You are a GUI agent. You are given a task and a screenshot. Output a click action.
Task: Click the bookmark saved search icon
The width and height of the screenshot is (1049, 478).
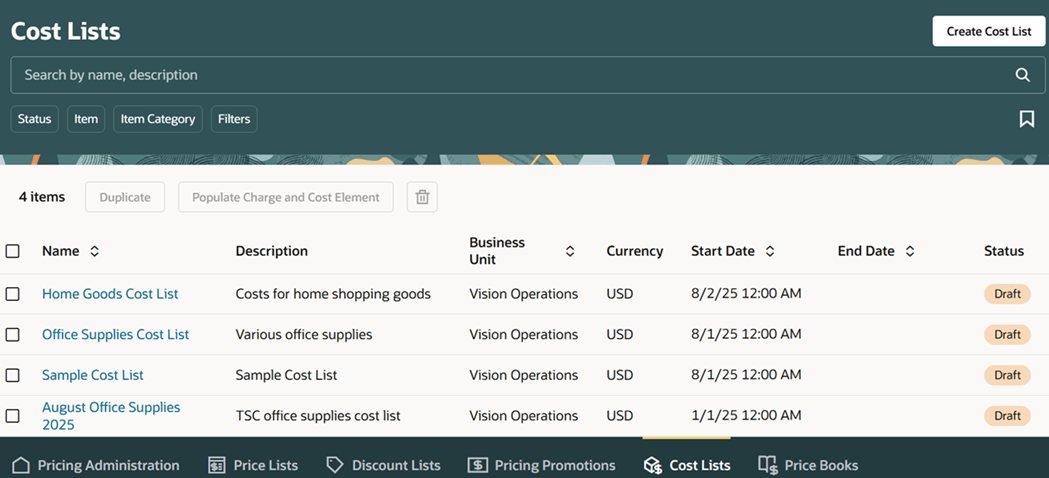tap(1026, 119)
